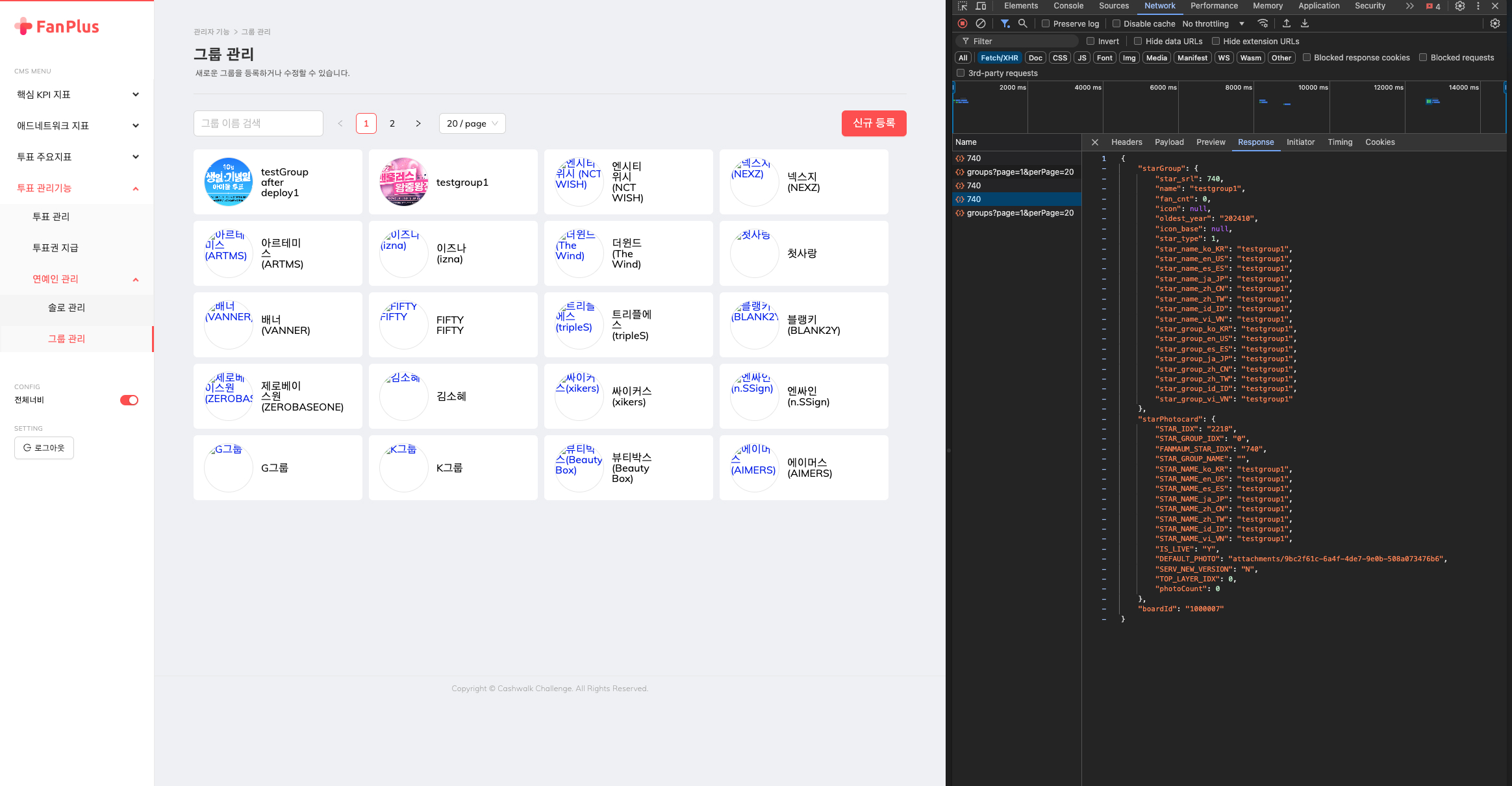Screen dimensions: 1512x786
Task: Check Blocked requests checkbox
Action: (1423, 57)
